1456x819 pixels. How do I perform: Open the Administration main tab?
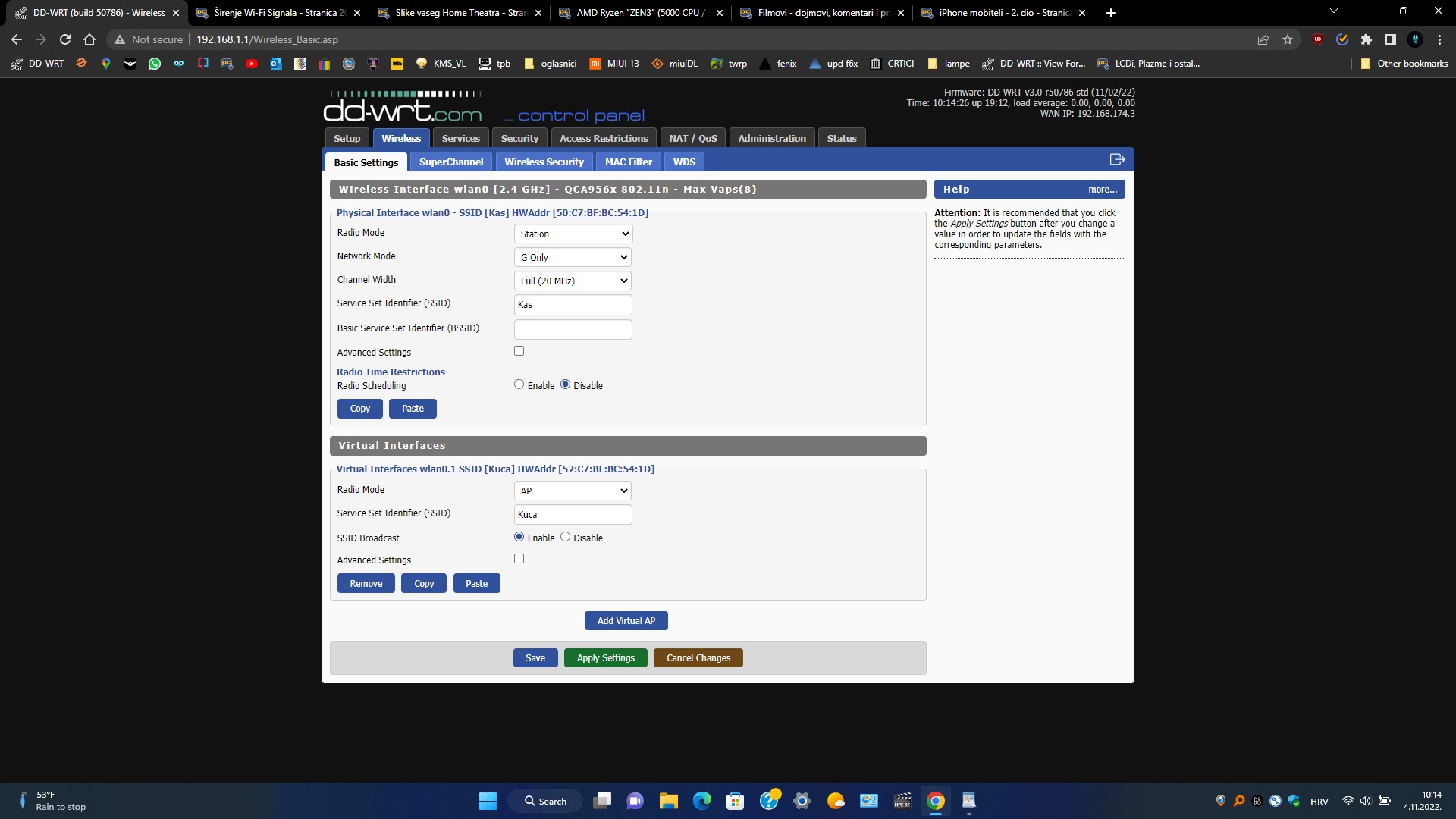click(772, 138)
